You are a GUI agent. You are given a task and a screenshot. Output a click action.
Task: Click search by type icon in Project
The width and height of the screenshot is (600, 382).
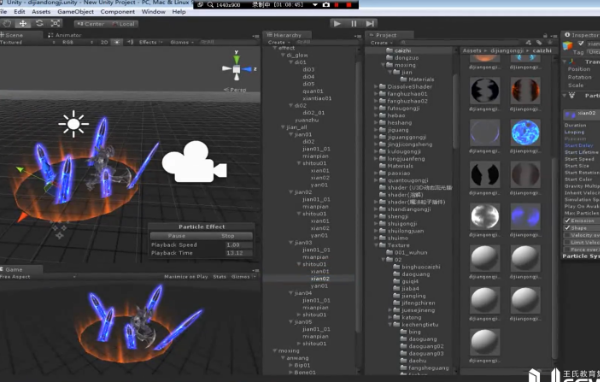click(x=528, y=42)
